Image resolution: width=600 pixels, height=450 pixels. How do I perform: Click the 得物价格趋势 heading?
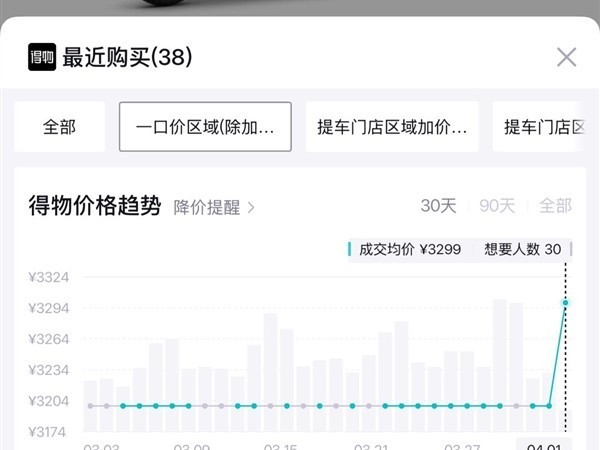click(x=95, y=206)
